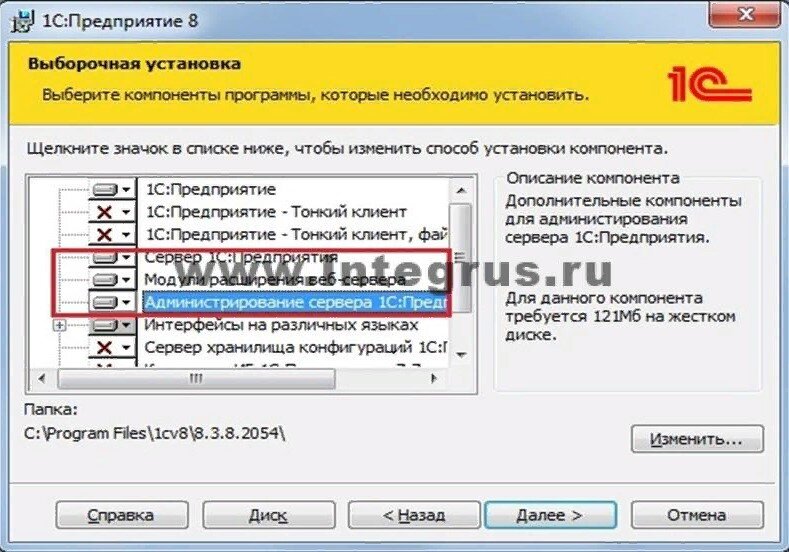Open drive icon for Модули расширения веб-сервера
789x552 pixels.
click(x=105, y=279)
